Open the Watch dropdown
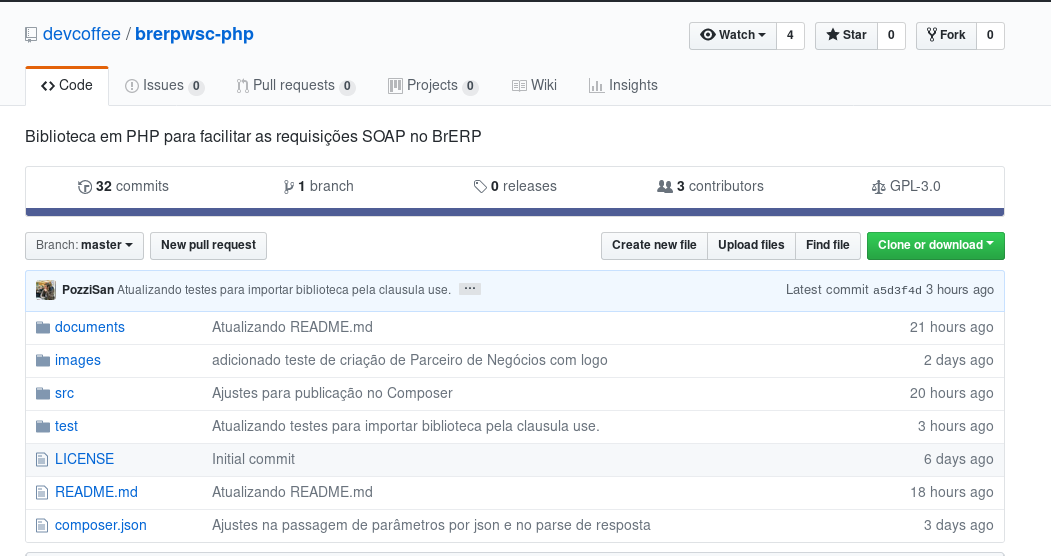Viewport: 1051px width, 556px height. [733, 35]
